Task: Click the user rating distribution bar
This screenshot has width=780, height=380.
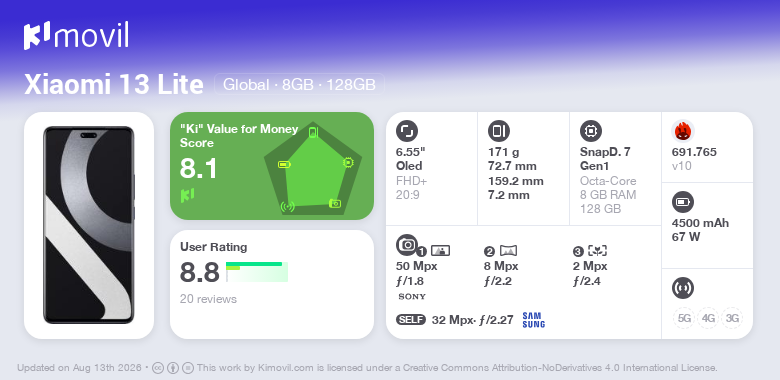Action: click(257, 272)
